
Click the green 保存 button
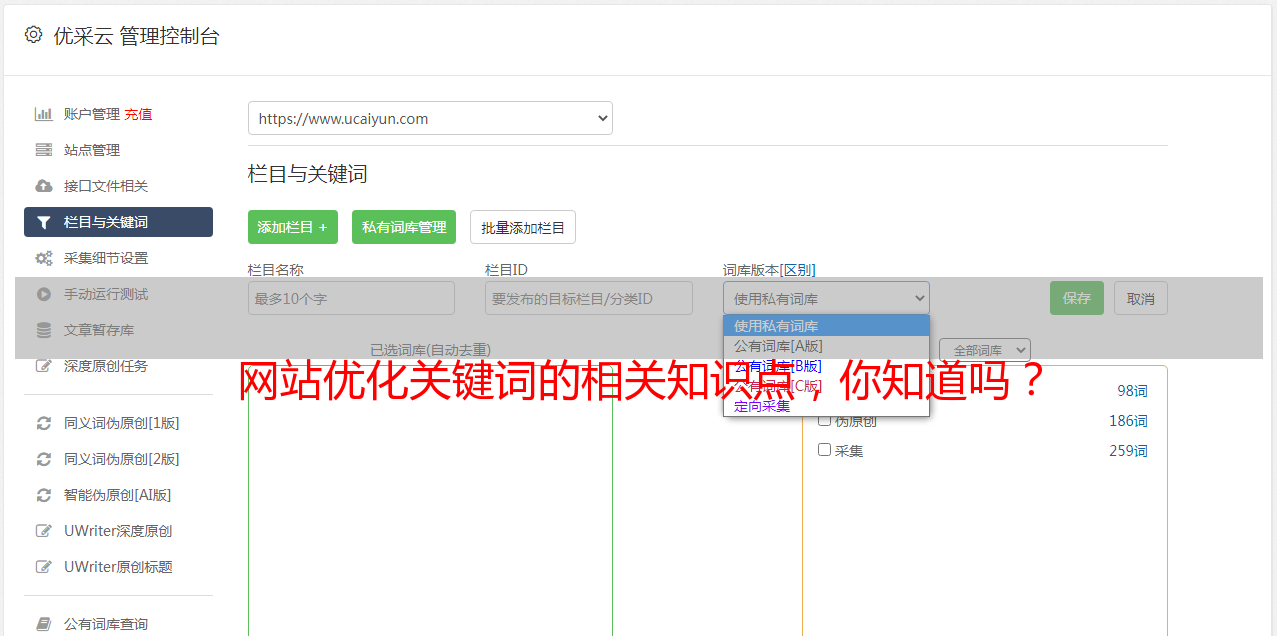tap(1077, 298)
